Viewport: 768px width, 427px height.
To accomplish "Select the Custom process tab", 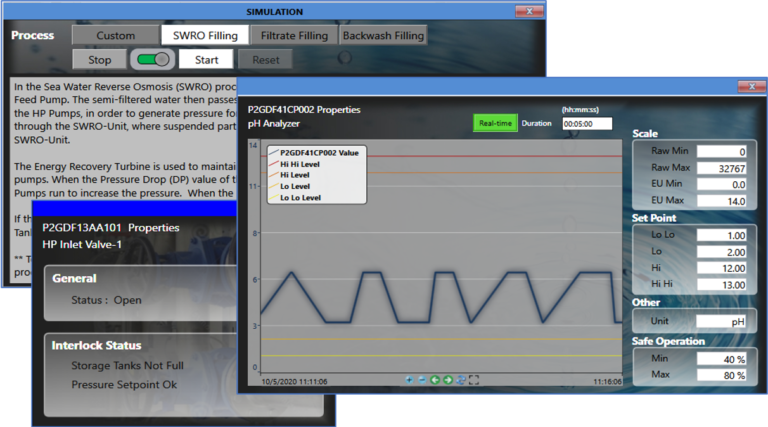I will pos(116,35).
